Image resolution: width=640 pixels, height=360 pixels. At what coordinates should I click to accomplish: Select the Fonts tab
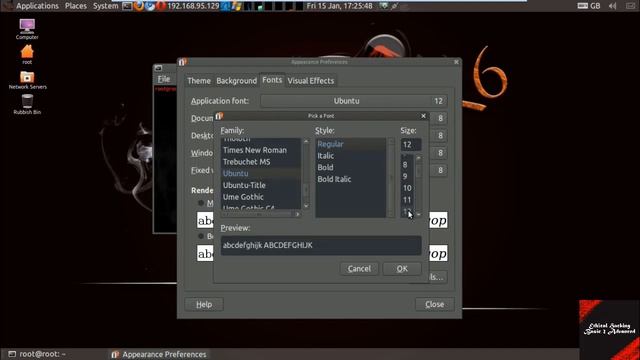coord(272,80)
